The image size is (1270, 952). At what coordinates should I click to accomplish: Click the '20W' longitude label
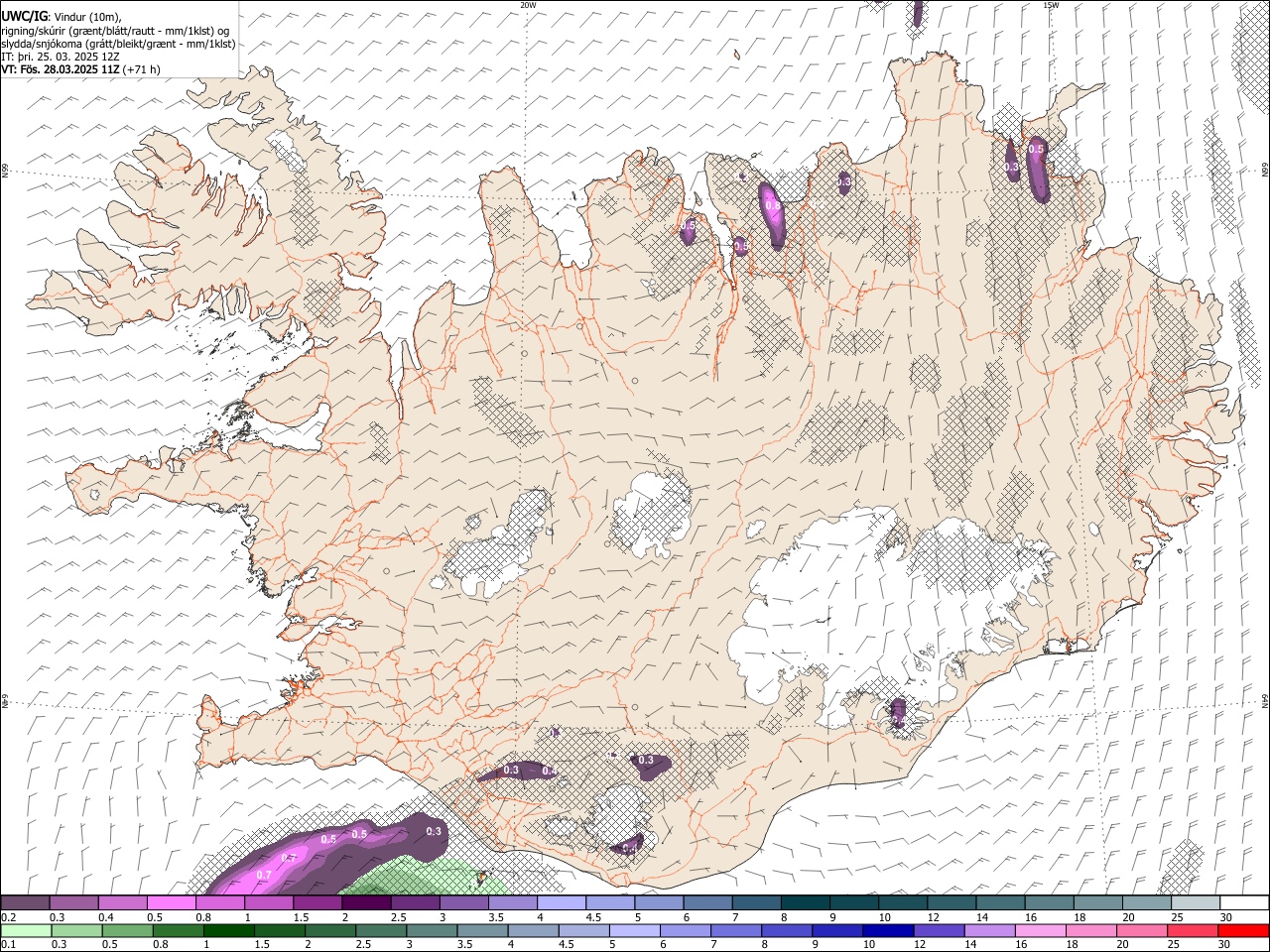tap(528, 5)
